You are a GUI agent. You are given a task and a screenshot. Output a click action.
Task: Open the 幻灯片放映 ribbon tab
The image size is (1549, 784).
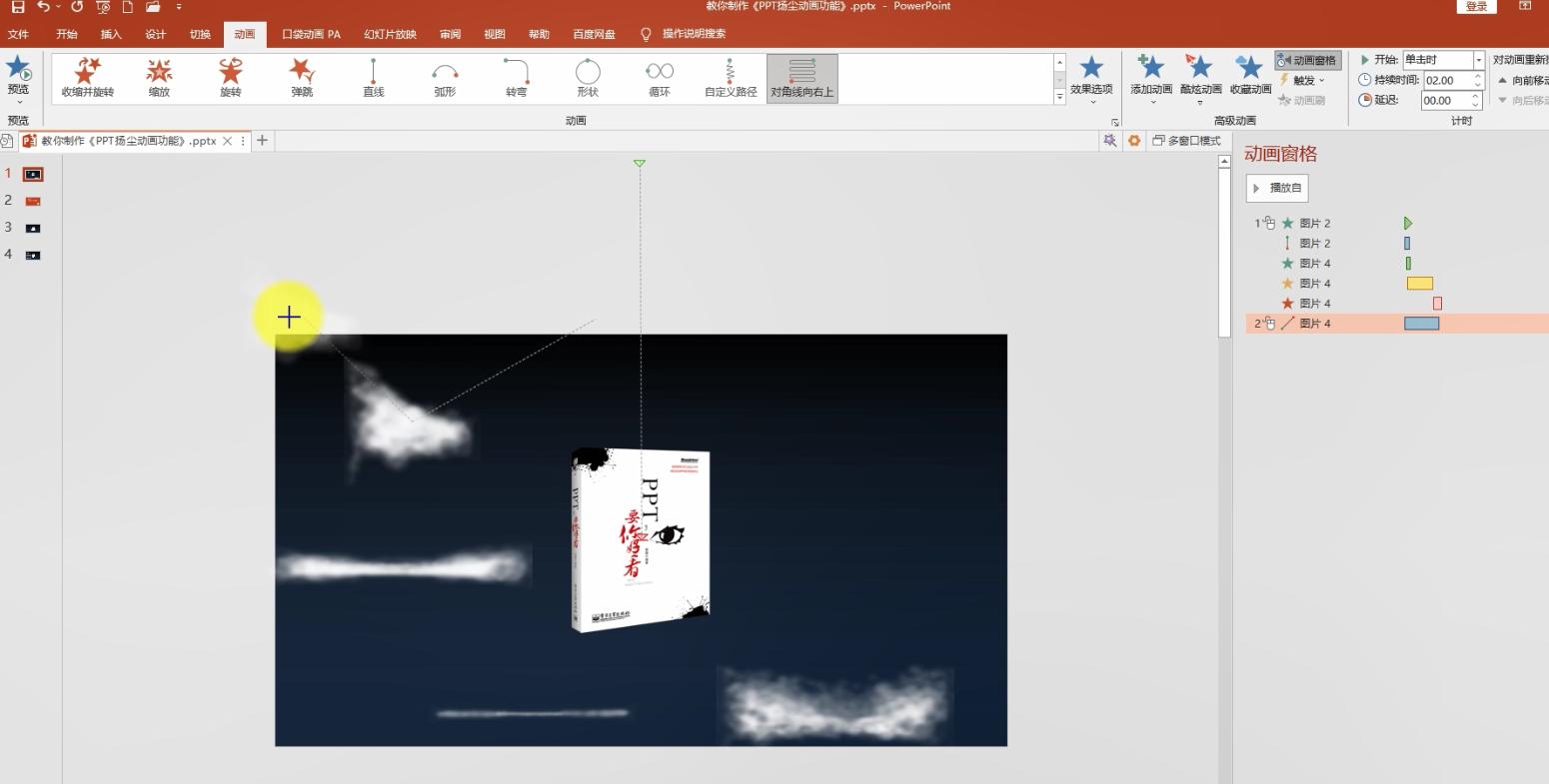(389, 33)
